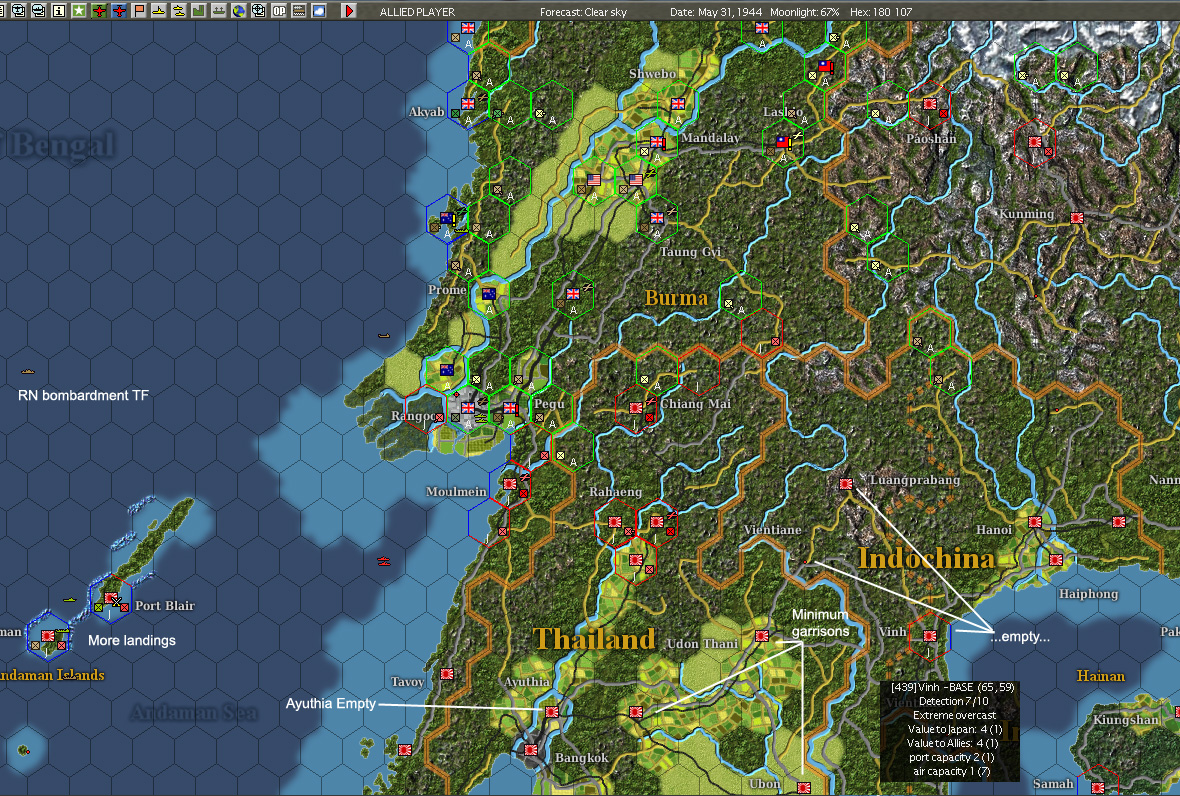The height and width of the screenshot is (796, 1180).
Task: Click the Forecast: Clear sky text
Action: (583, 12)
